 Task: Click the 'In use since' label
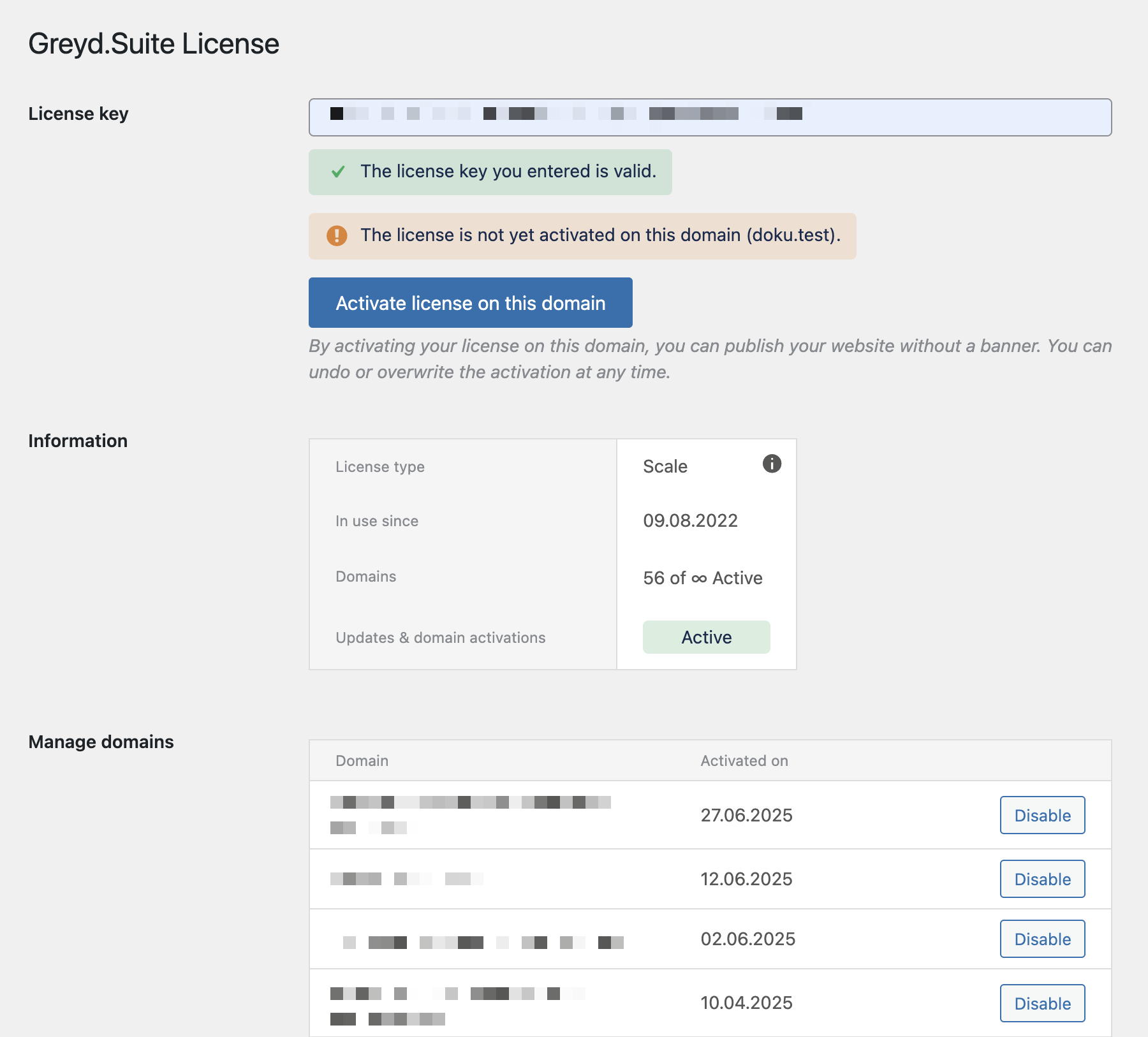[377, 521]
